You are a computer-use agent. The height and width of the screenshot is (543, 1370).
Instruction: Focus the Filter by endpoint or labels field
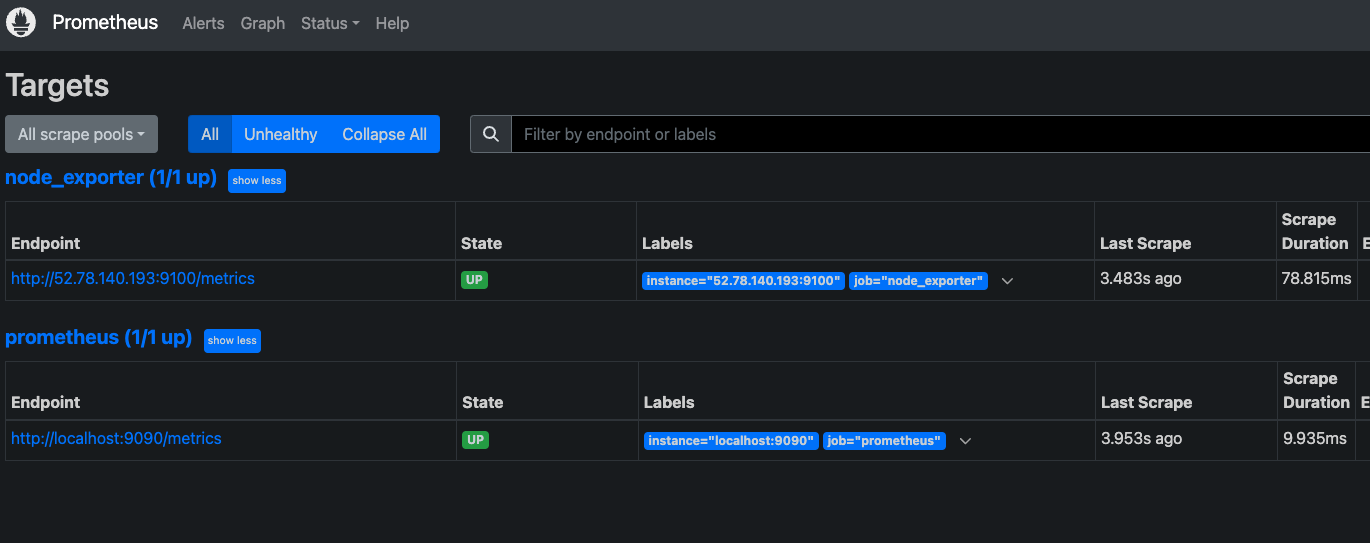click(x=940, y=134)
